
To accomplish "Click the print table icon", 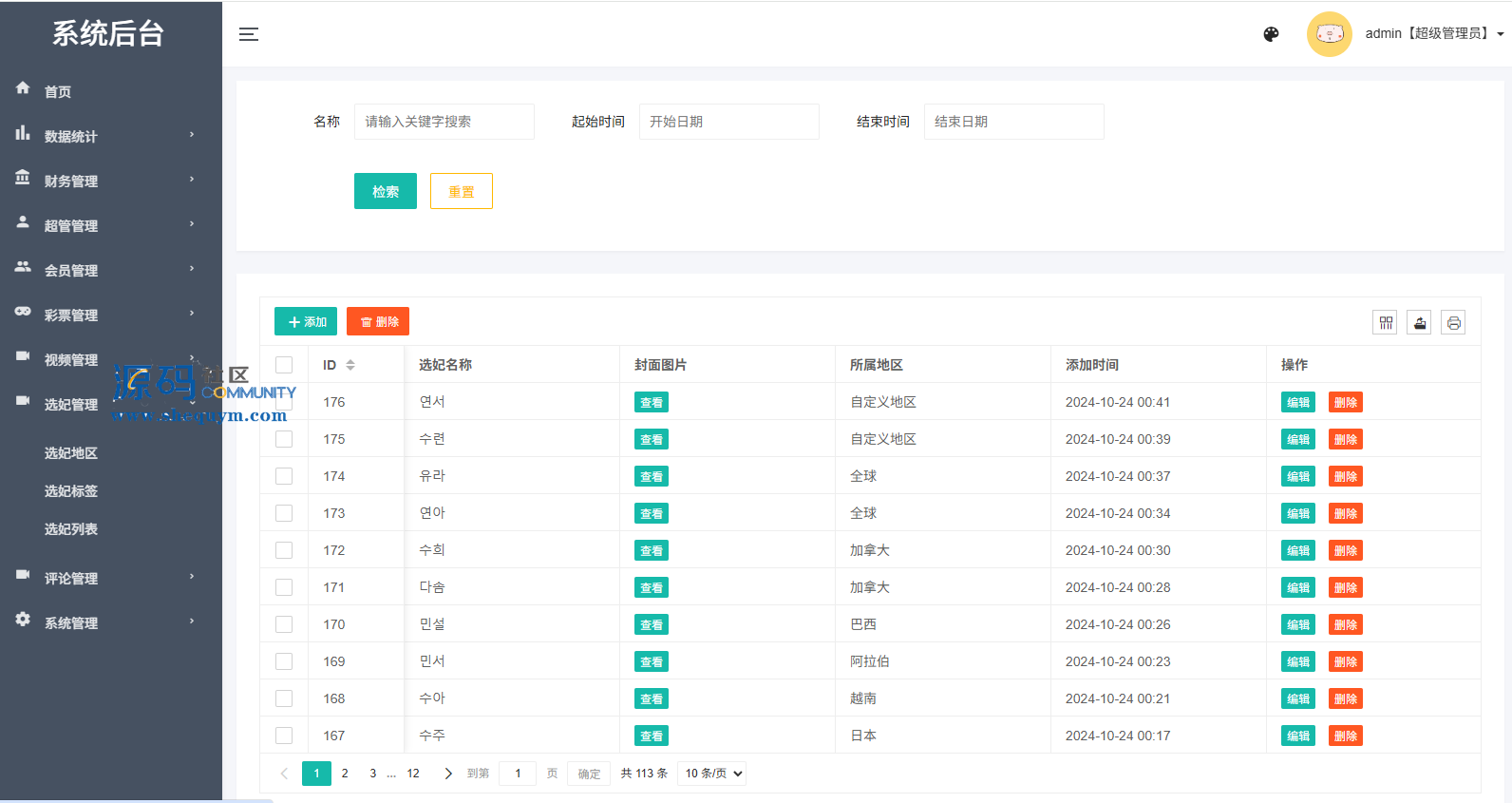I will click(1453, 323).
